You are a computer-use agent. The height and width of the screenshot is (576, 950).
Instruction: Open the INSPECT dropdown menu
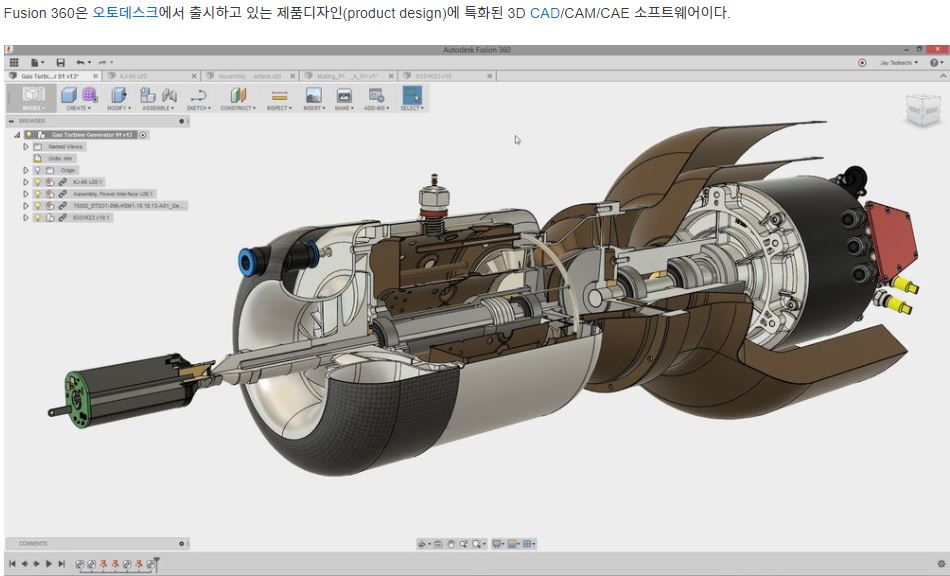point(279,108)
